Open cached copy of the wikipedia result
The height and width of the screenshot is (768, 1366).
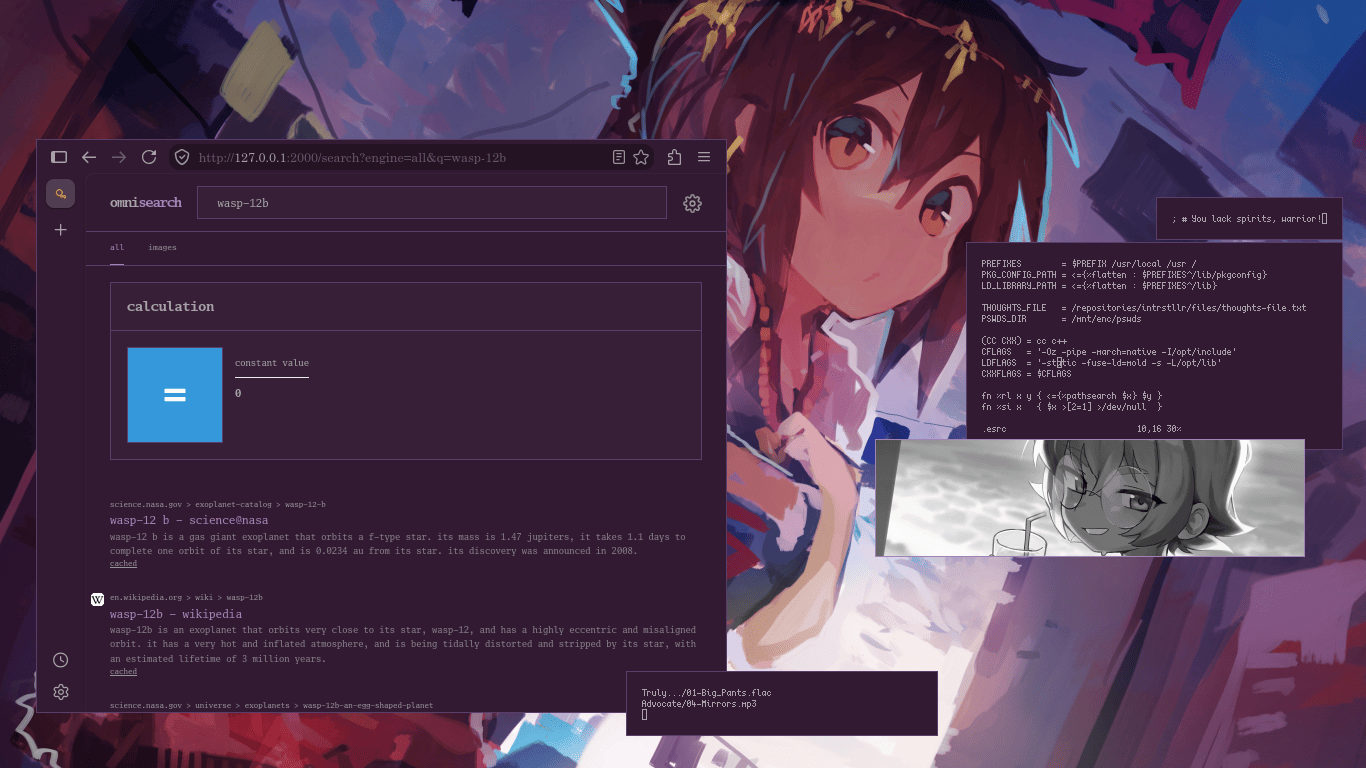coord(123,672)
